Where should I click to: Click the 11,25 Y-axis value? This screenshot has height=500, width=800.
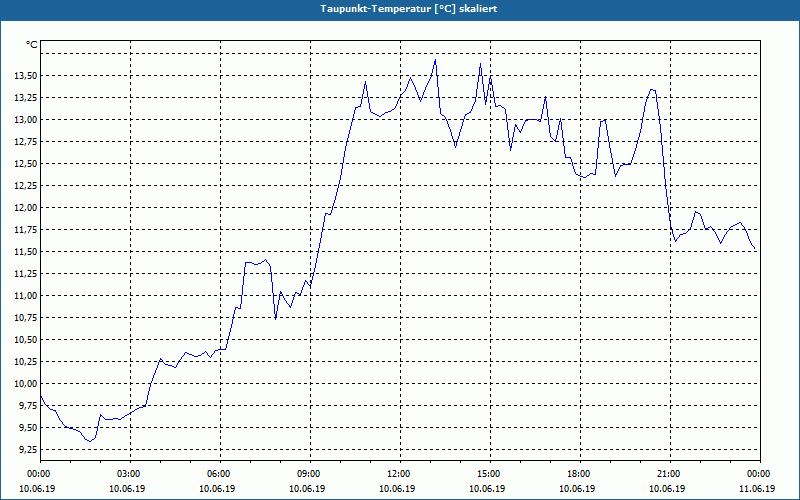tap(26, 273)
